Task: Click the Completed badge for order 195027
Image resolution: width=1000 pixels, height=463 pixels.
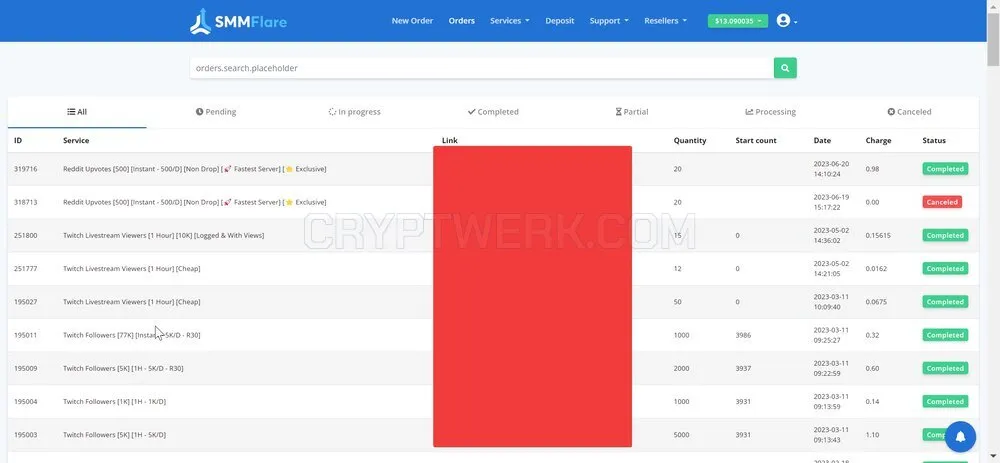Action: (945, 302)
